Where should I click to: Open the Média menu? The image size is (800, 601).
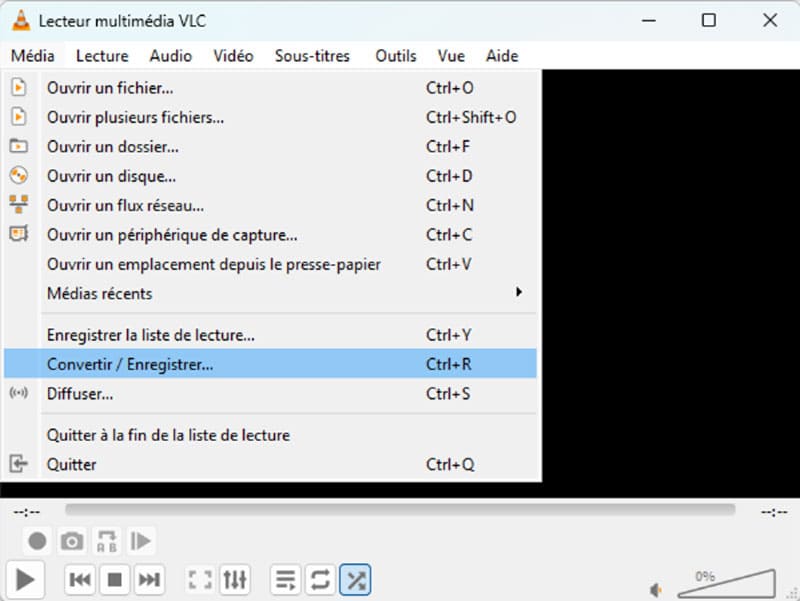click(x=33, y=55)
